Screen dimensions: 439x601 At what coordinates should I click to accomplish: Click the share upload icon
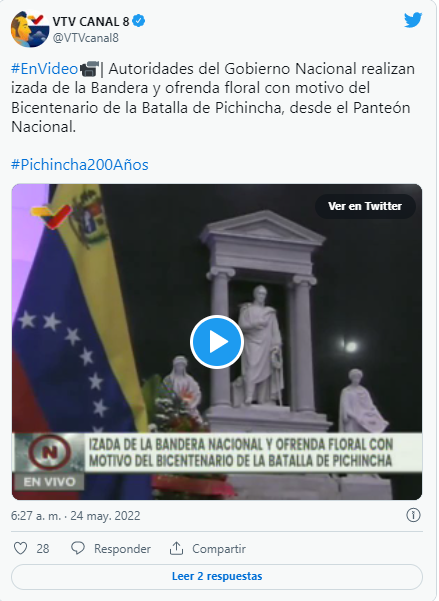click(x=176, y=548)
